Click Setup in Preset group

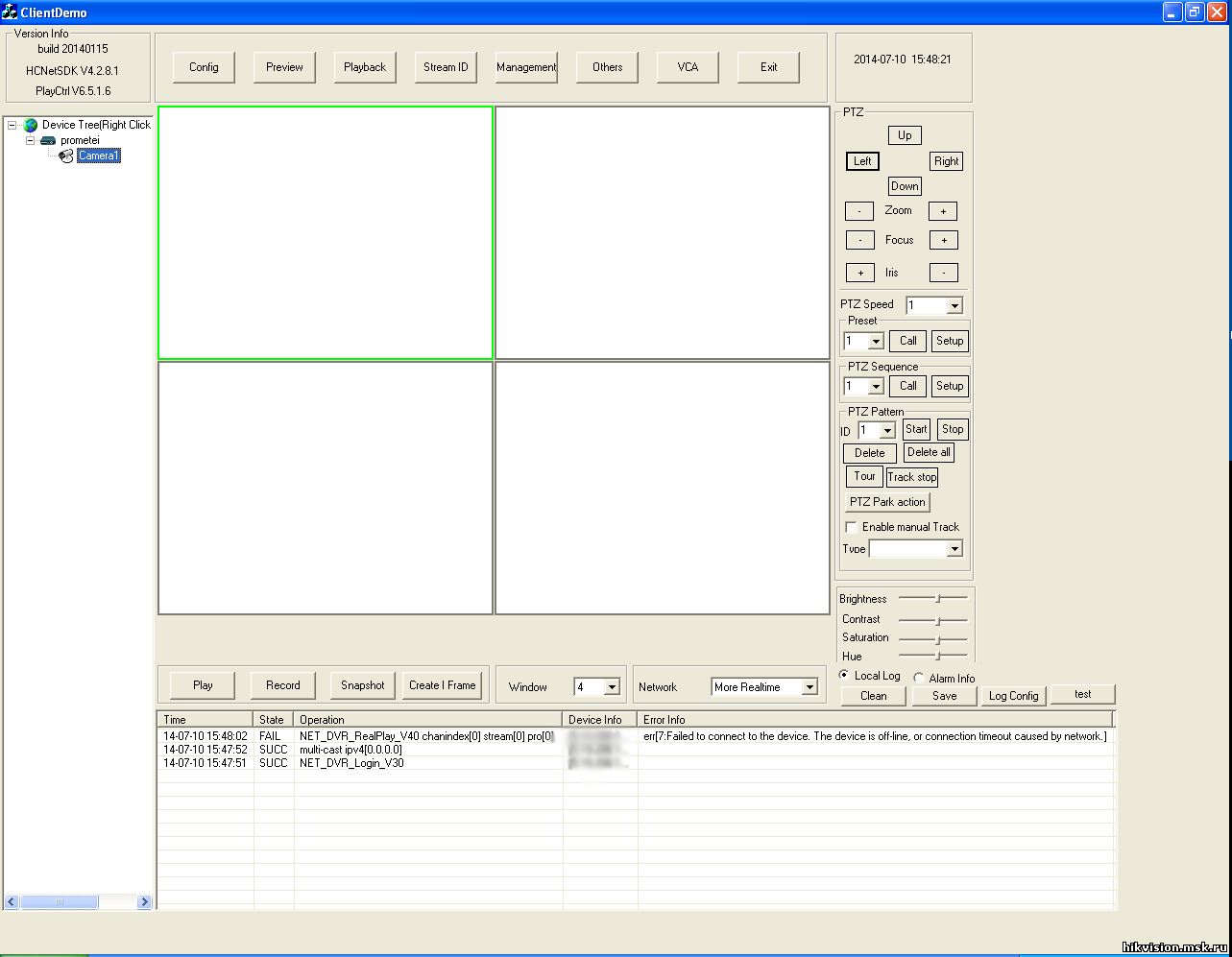click(950, 341)
